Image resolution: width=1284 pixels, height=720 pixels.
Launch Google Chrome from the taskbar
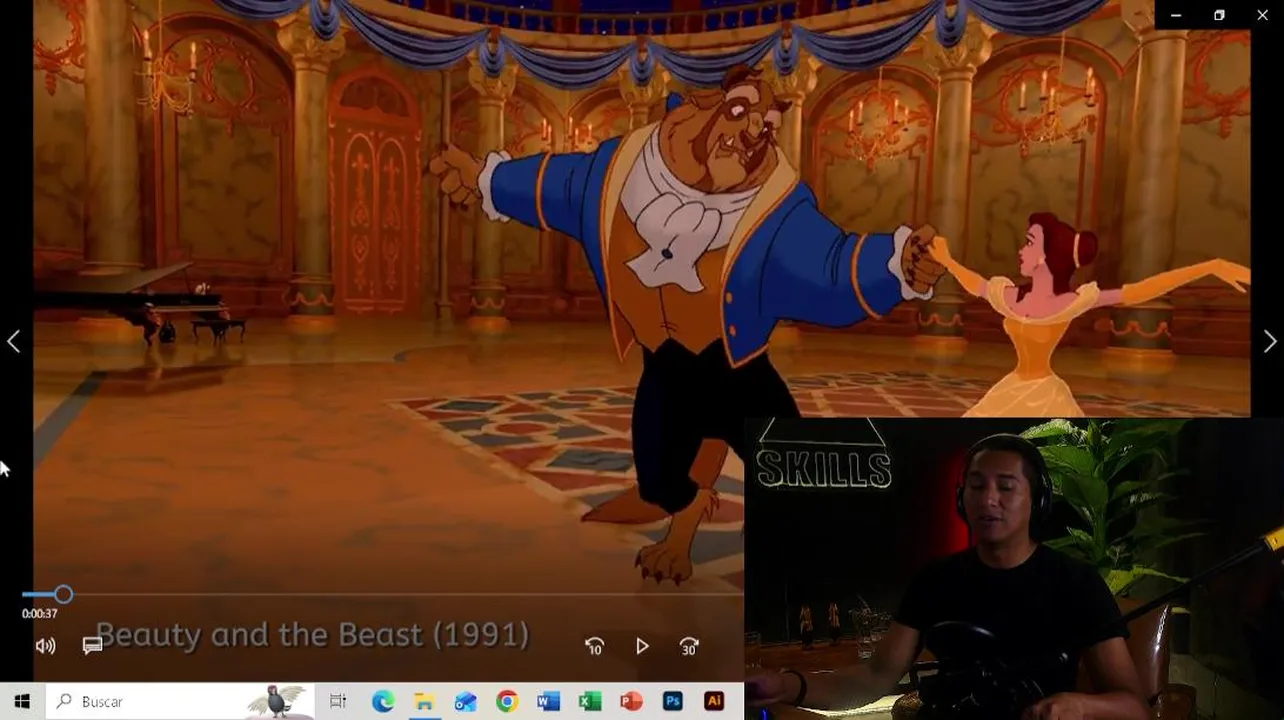(507, 702)
